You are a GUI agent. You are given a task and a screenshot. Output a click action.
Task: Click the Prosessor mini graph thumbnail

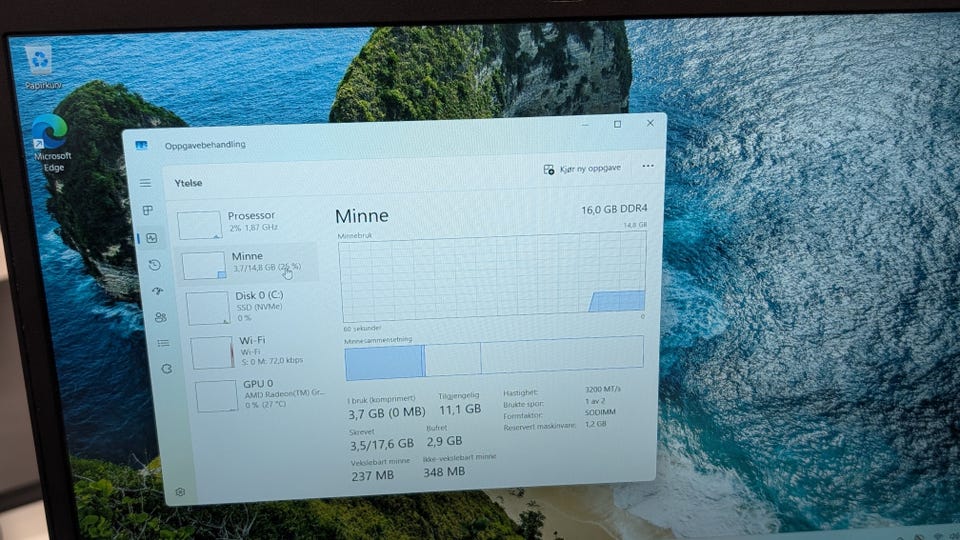(x=200, y=225)
